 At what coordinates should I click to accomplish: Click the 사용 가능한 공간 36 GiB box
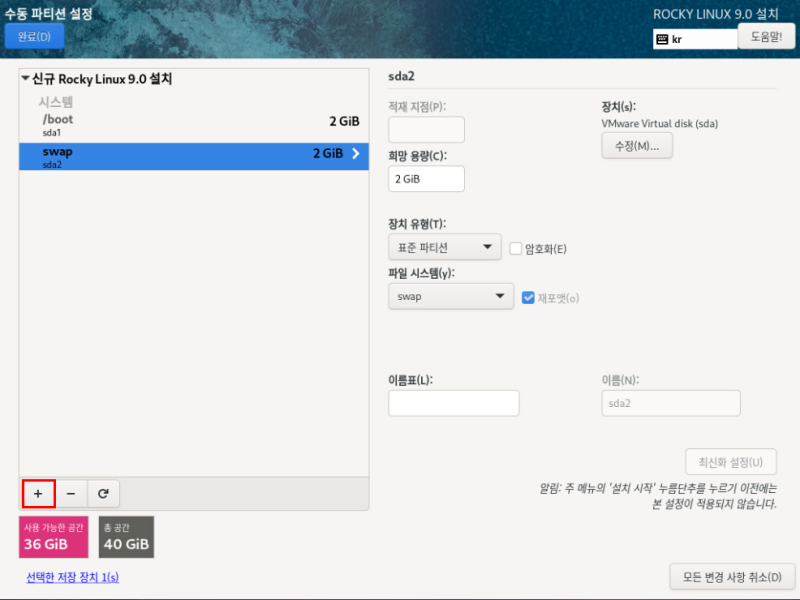[54, 537]
